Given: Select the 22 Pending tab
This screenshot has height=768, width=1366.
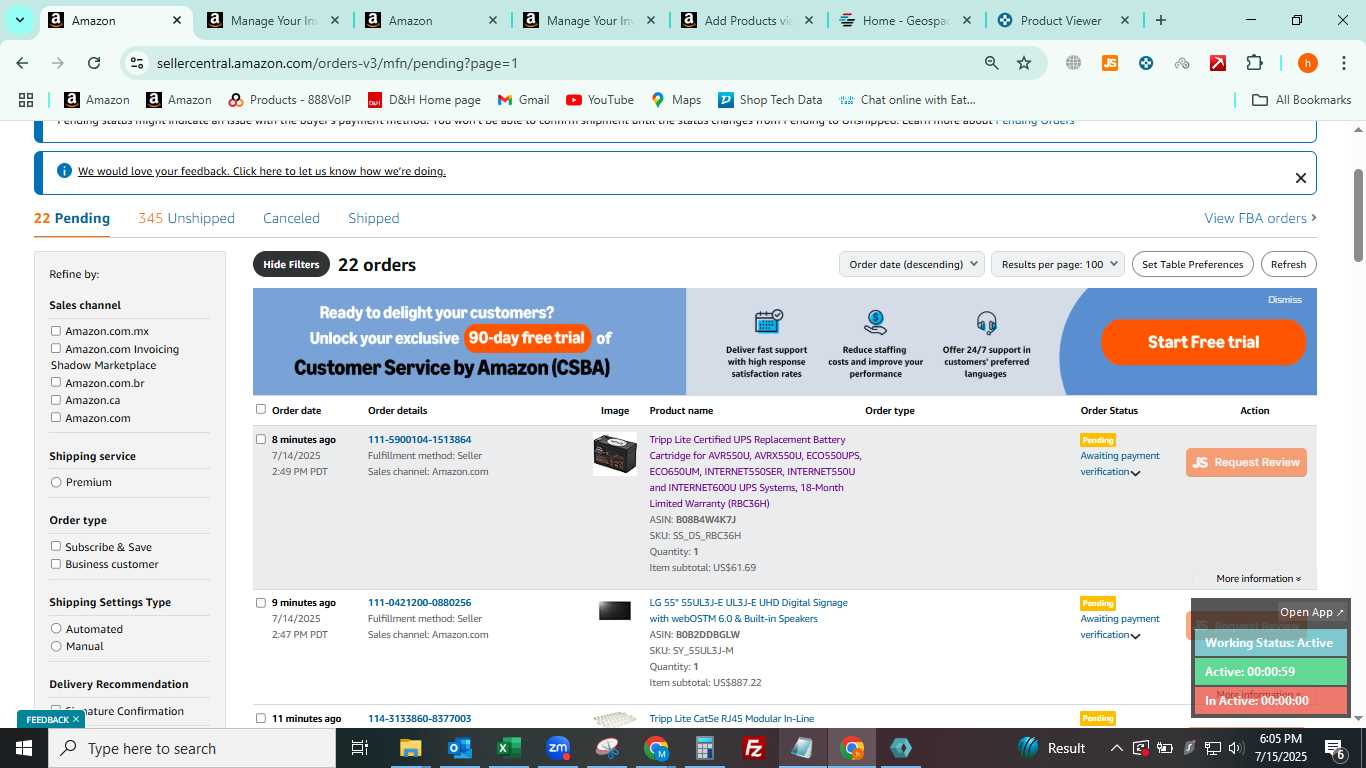Looking at the screenshot, I should 72,218.
